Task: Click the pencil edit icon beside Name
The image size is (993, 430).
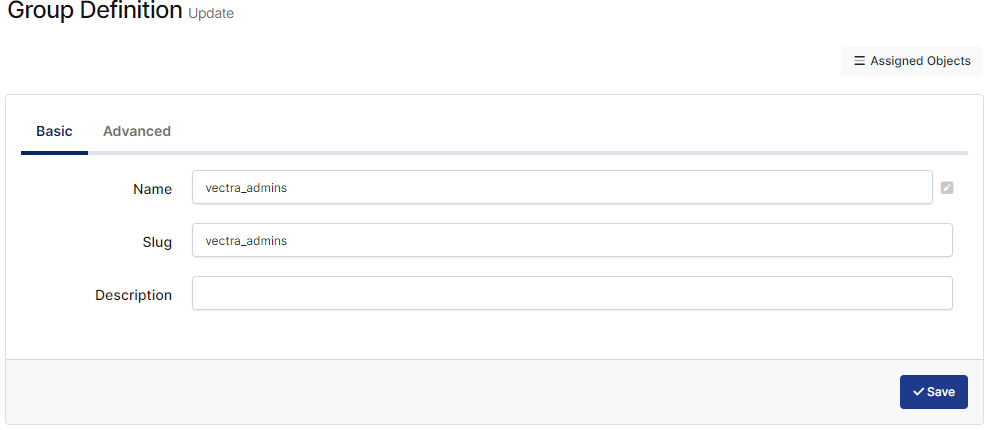Action: 947,187
